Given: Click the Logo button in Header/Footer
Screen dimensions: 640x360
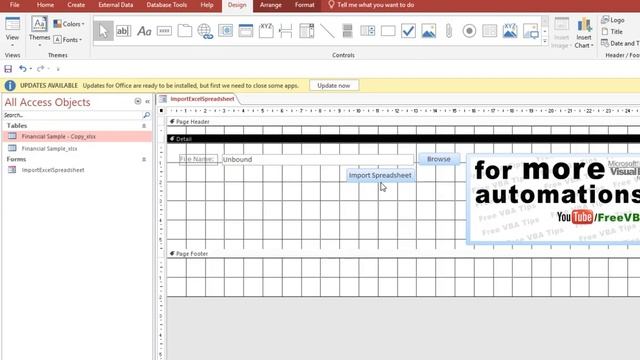Looking at the screenshot, I should [613, 20].
